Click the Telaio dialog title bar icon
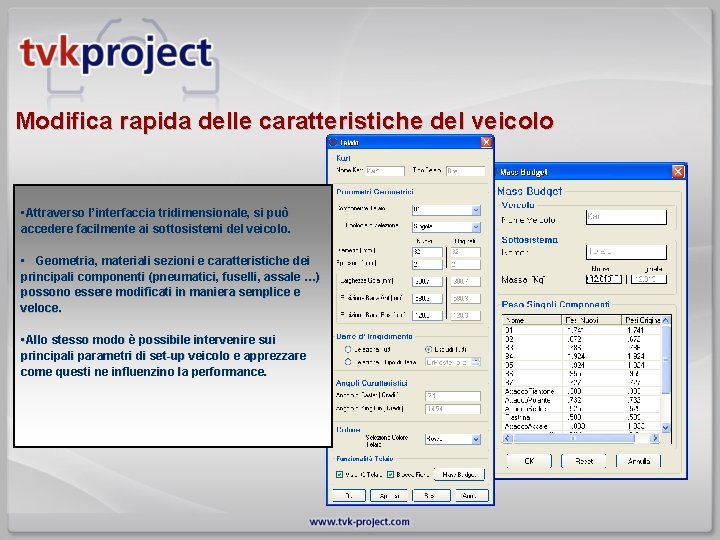720x540 pixels. pos(333,142)
